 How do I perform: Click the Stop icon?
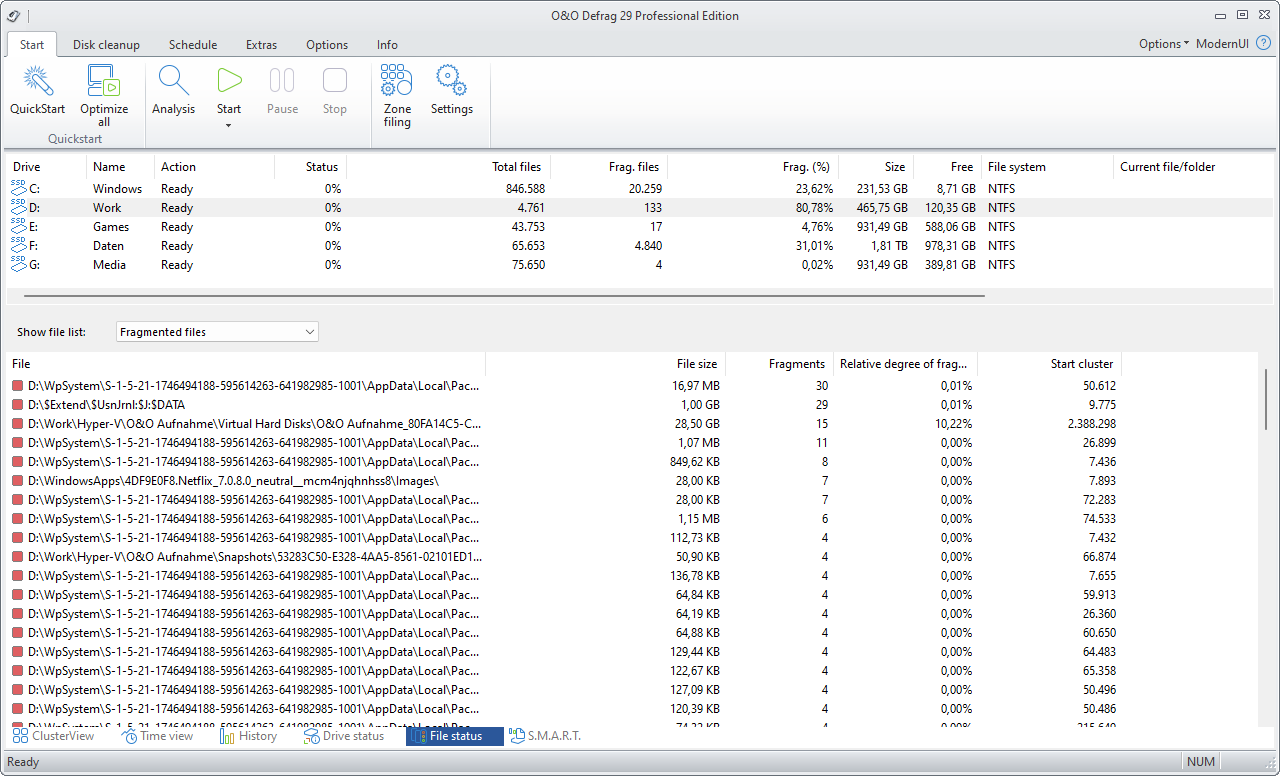[x=335, y=81]
